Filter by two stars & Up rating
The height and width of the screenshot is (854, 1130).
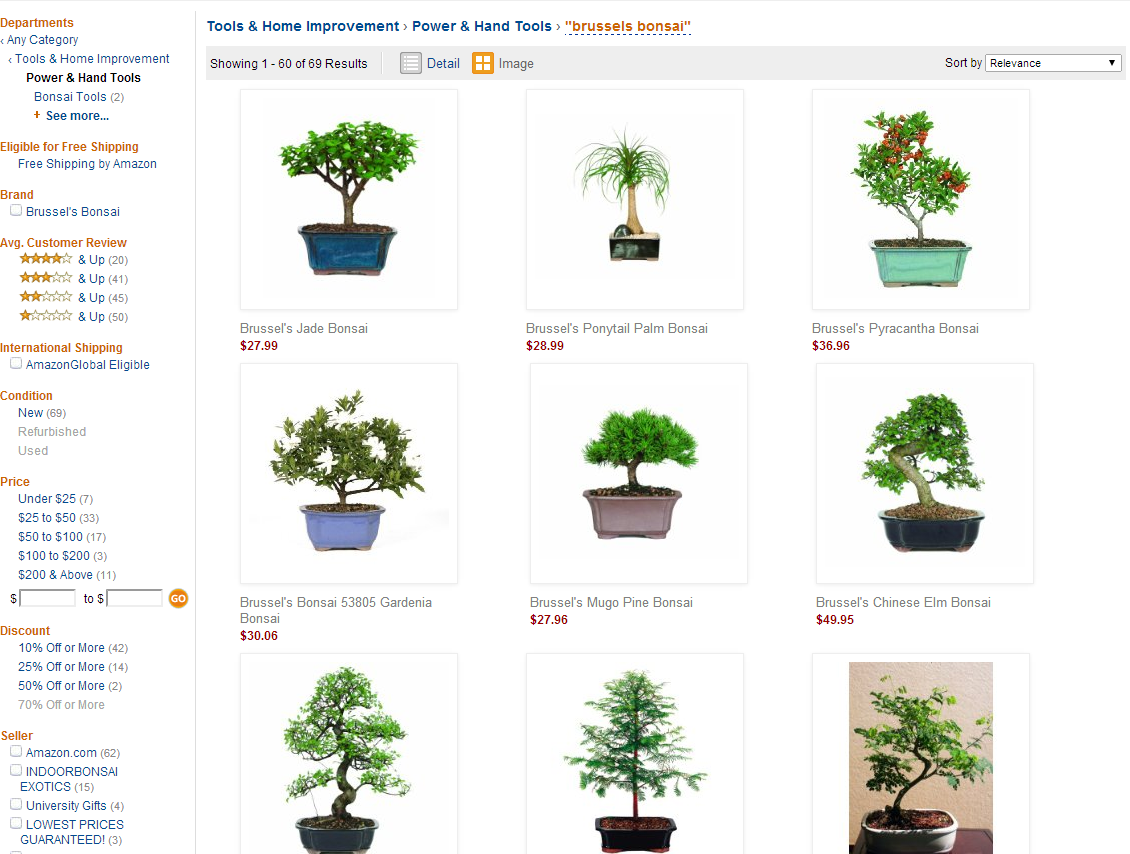click(x=45, y=297)
